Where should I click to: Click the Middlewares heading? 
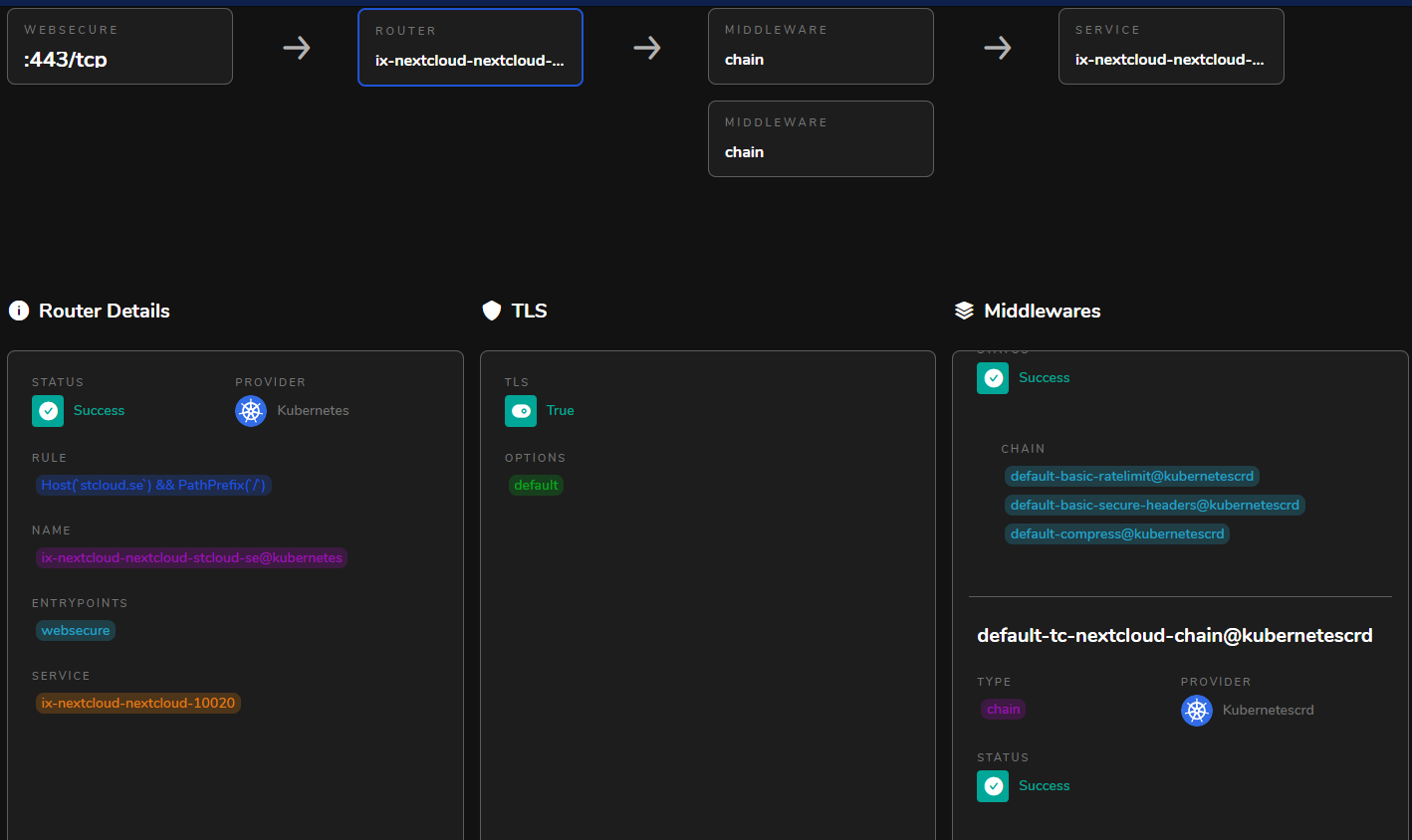coord(1043,311)
